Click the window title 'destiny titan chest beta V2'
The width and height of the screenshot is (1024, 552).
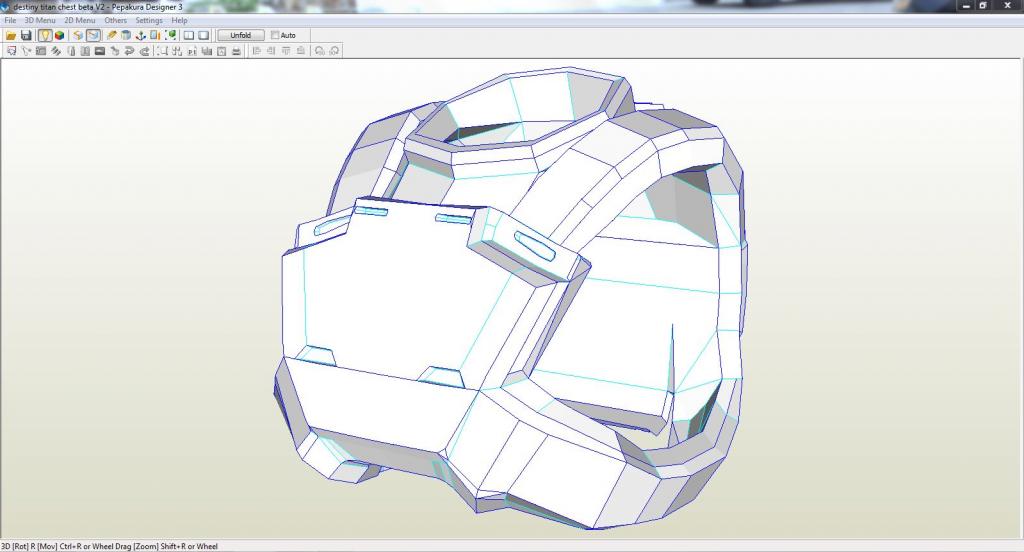click(x=58, y=7)
